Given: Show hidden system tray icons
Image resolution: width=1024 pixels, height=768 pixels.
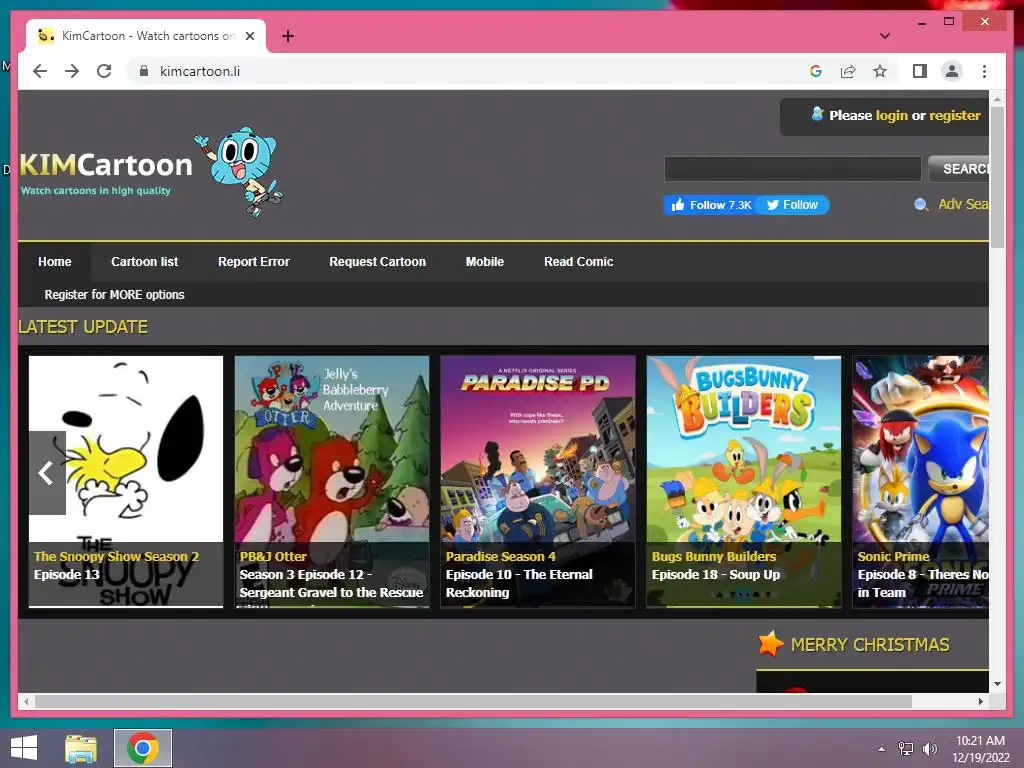Looking at the screenshot, I should coord(882,749).
